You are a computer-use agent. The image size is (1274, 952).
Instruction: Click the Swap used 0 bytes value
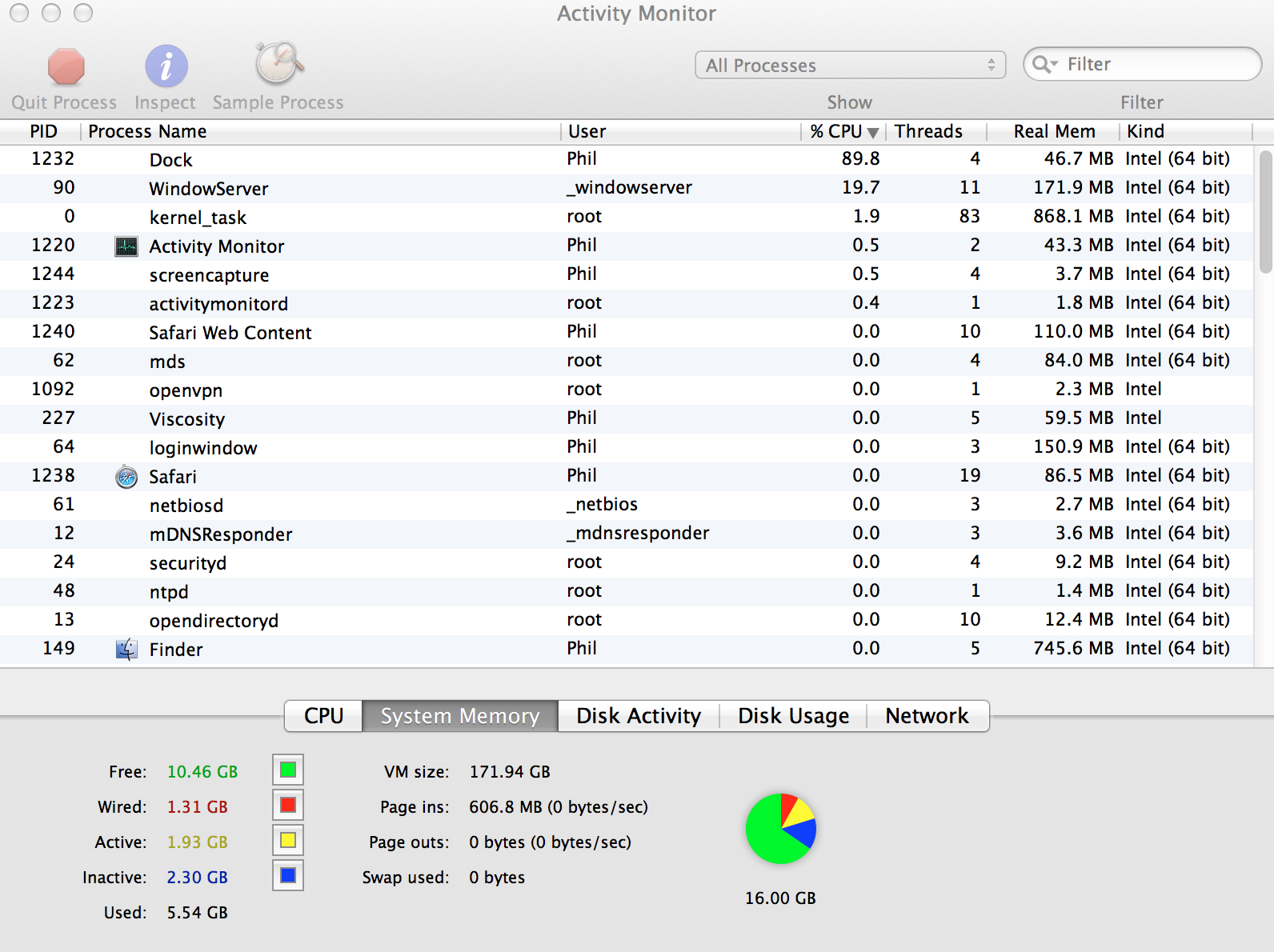tap(497, 878)
